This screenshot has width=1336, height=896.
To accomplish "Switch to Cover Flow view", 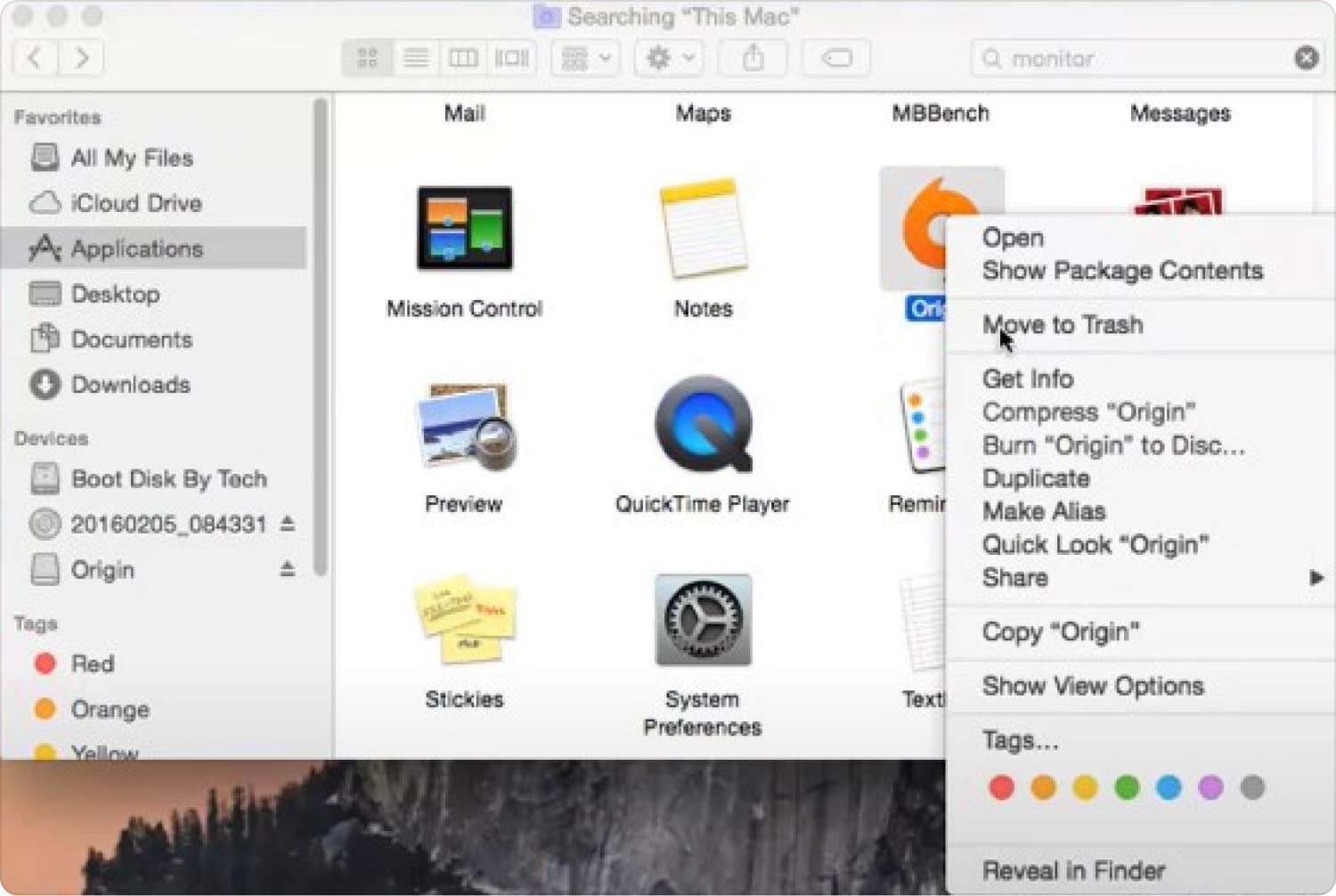I will pos(512,59).
